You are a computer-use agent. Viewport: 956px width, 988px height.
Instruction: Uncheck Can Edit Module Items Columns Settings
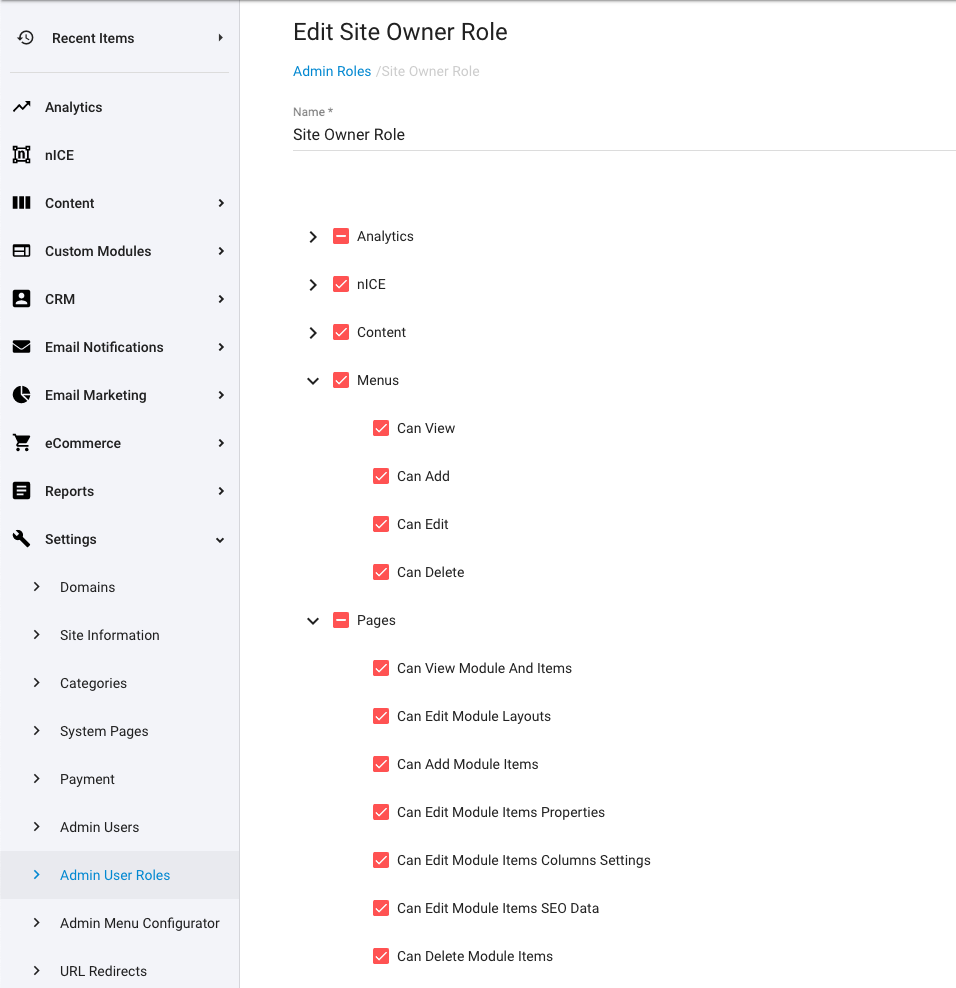[381, 860]
